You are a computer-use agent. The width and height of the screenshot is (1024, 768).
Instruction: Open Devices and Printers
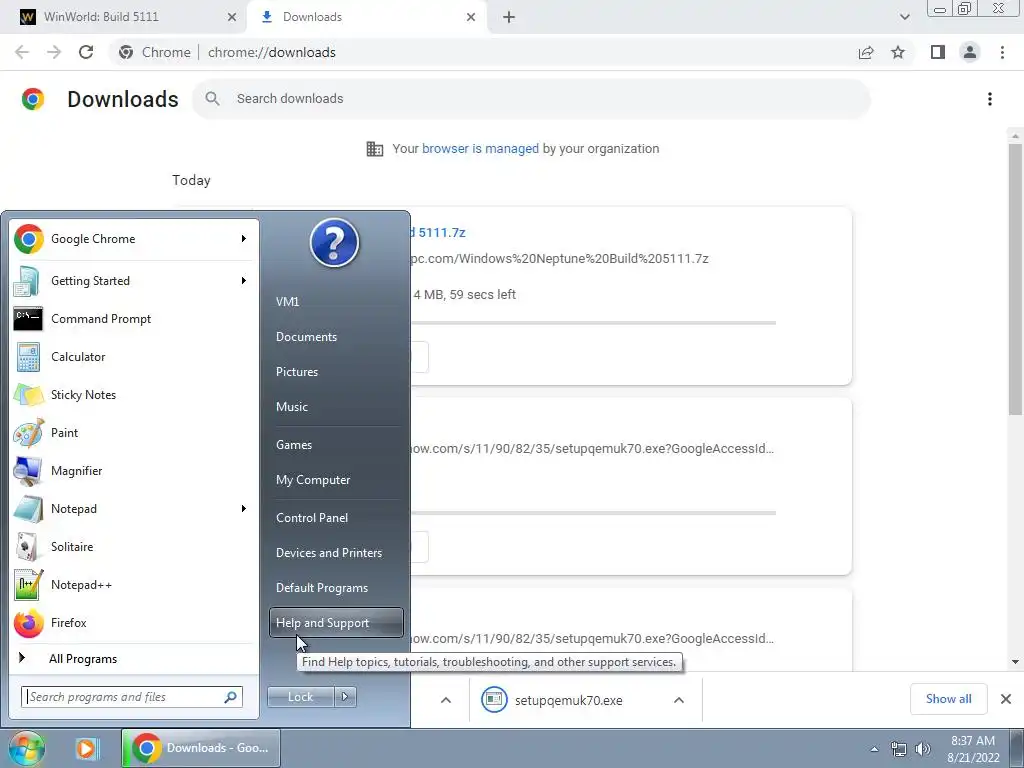point(336,553)
